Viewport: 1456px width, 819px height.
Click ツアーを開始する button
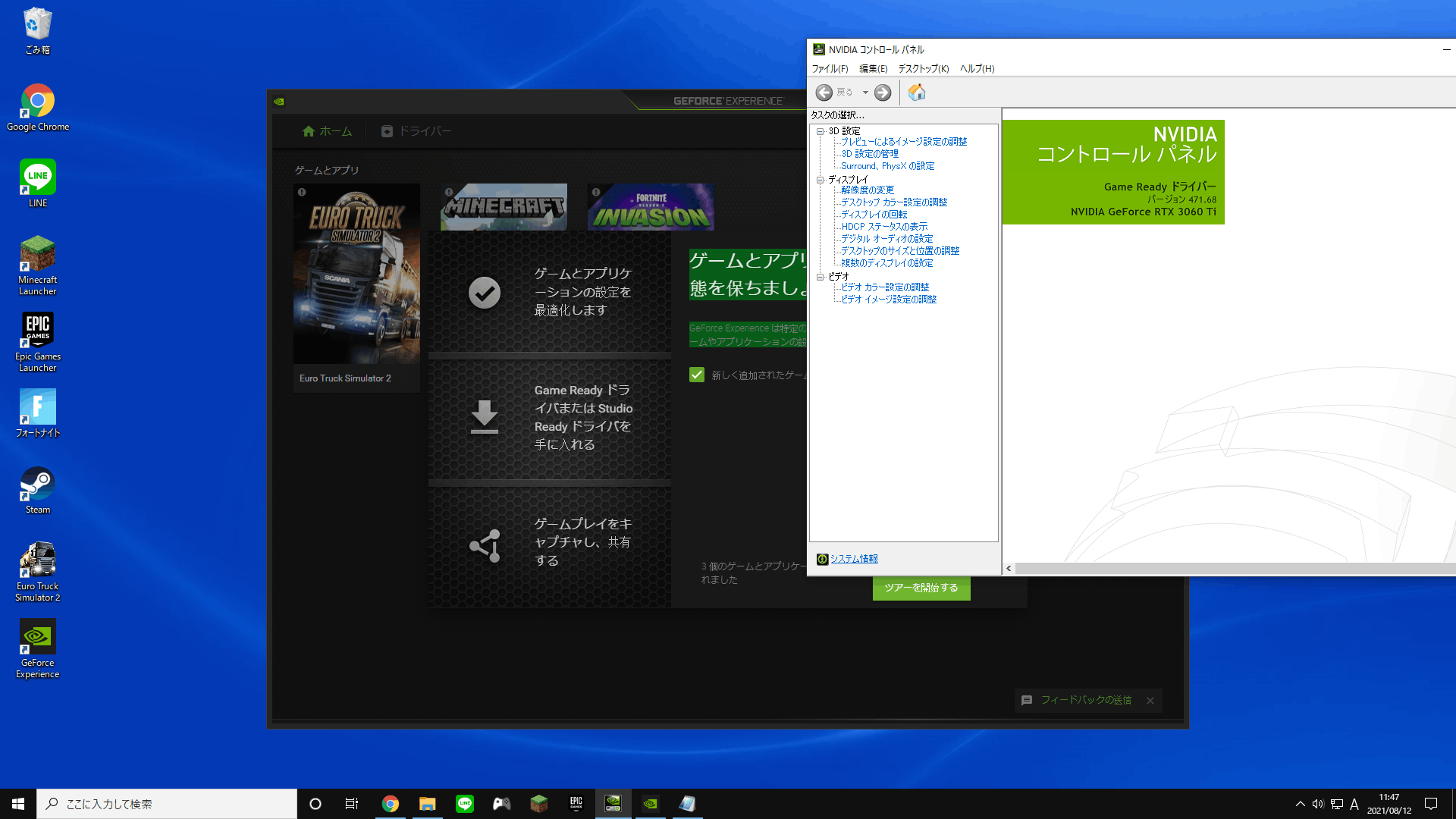[x=921, y=588]
